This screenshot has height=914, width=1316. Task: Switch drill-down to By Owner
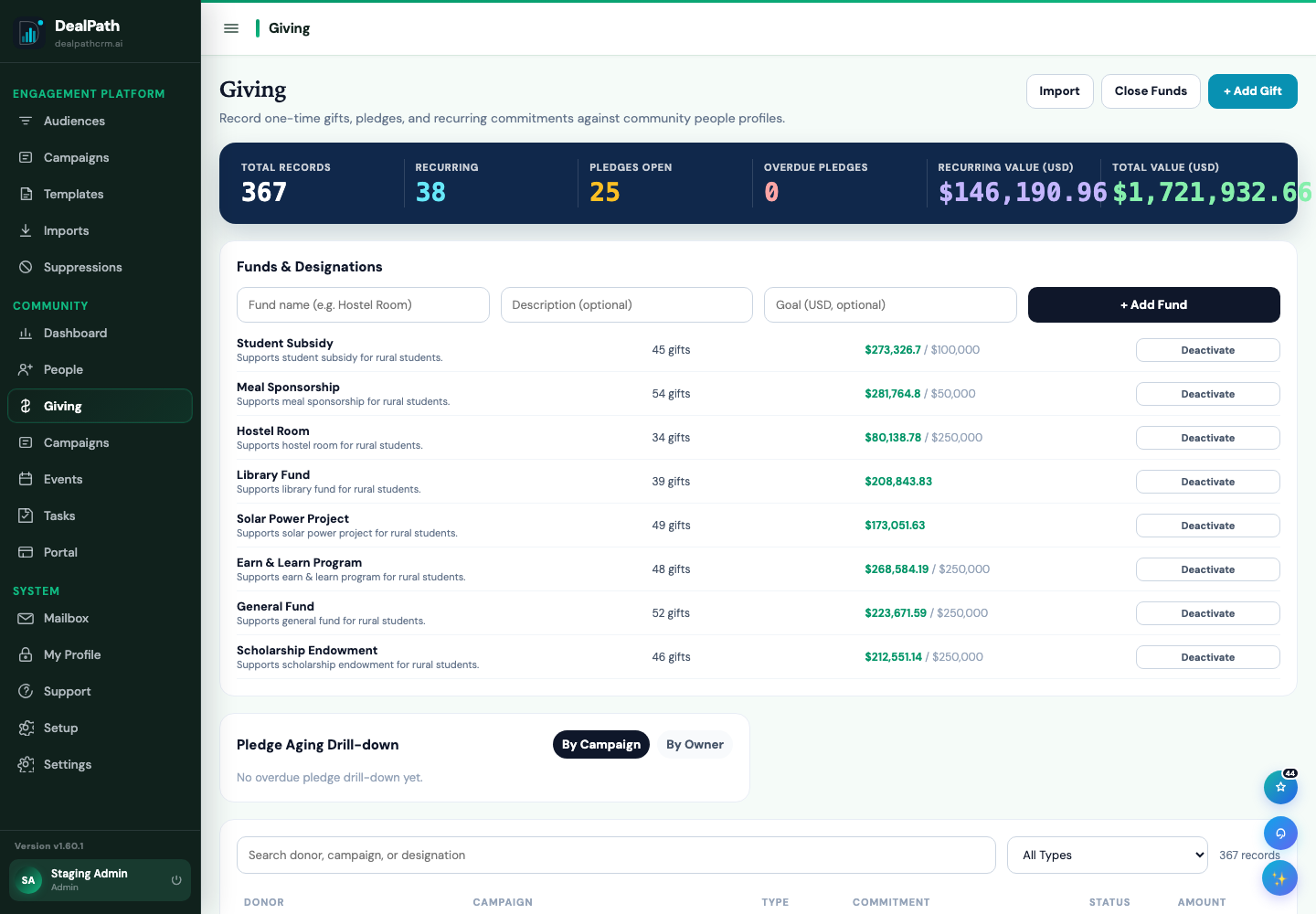point(695,744)
